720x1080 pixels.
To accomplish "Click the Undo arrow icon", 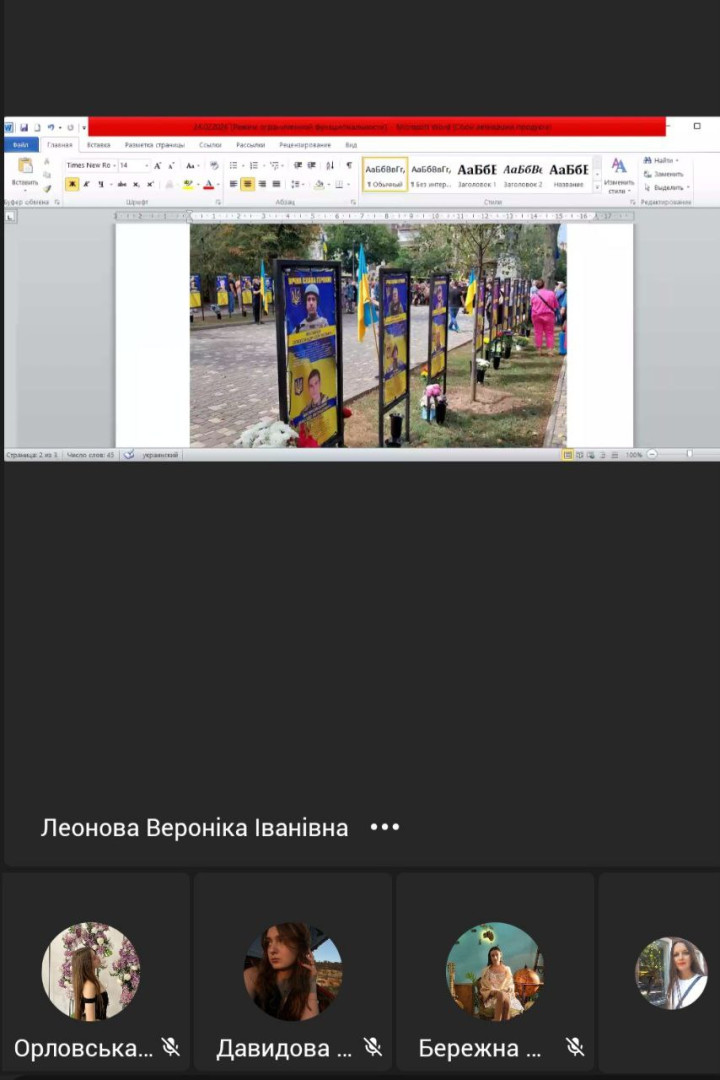I will tap(50, 128).
